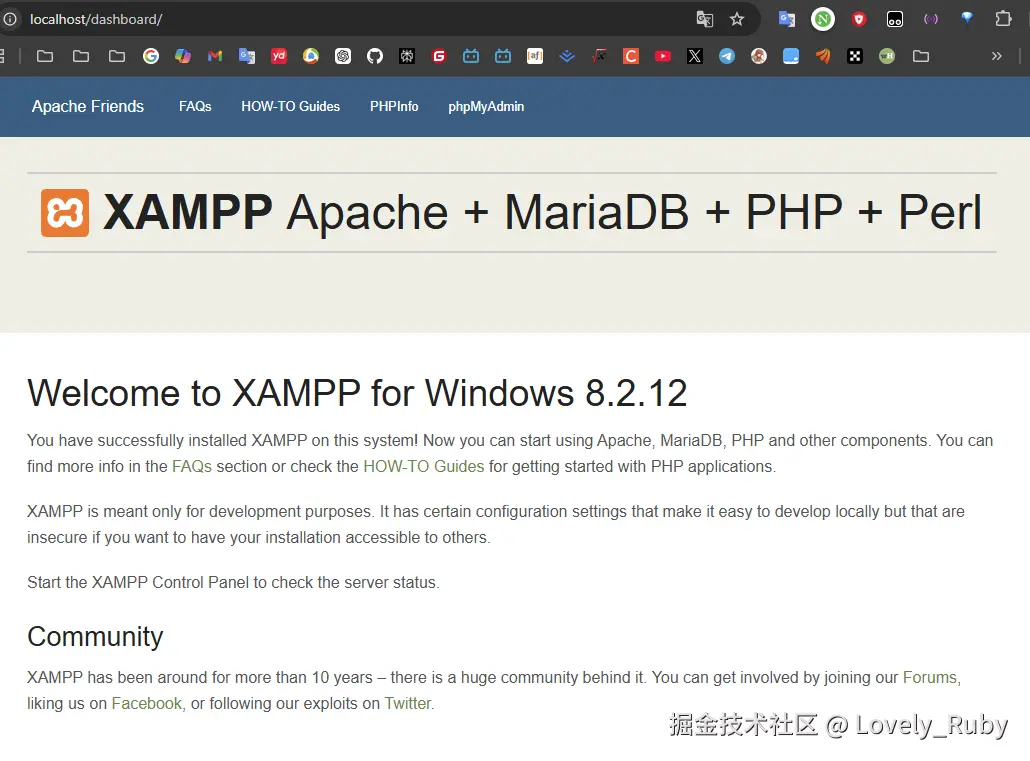The width and height of the screenshot is (1030, 761).
Task: Click the translate icon inside the address bar
Action: click(704, 19)
